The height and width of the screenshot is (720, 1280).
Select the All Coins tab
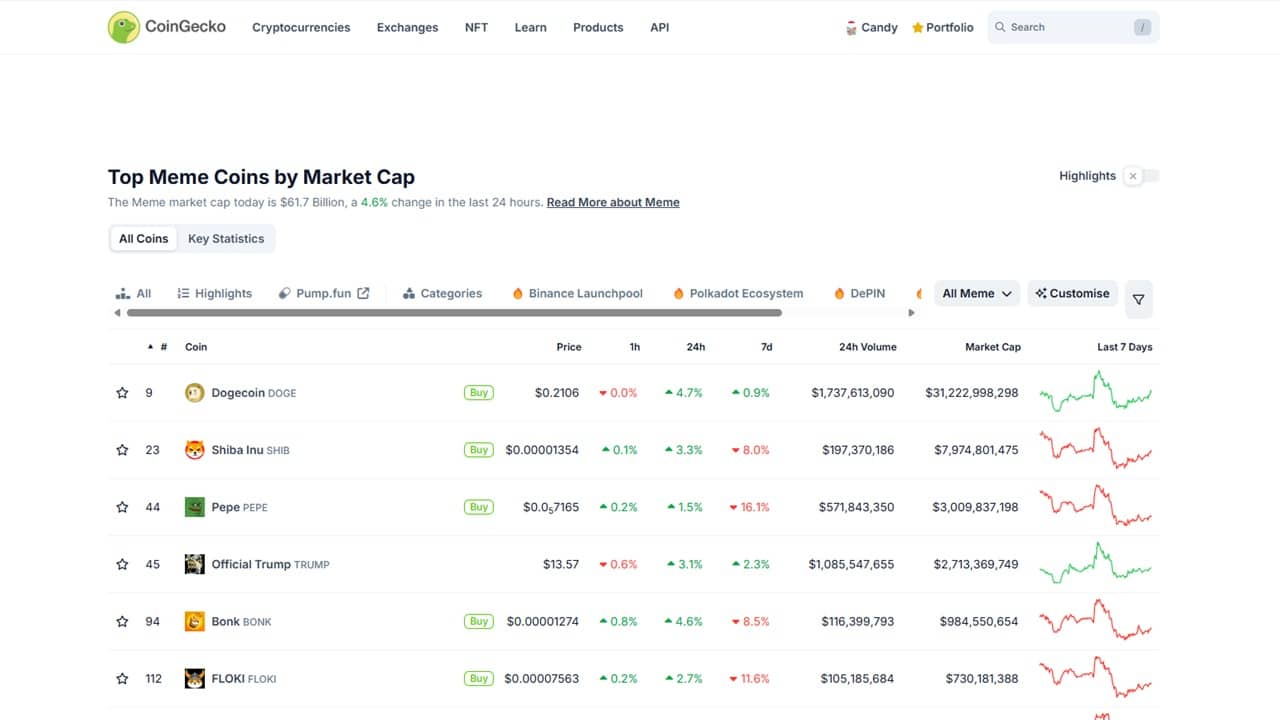tap(144, 239)
